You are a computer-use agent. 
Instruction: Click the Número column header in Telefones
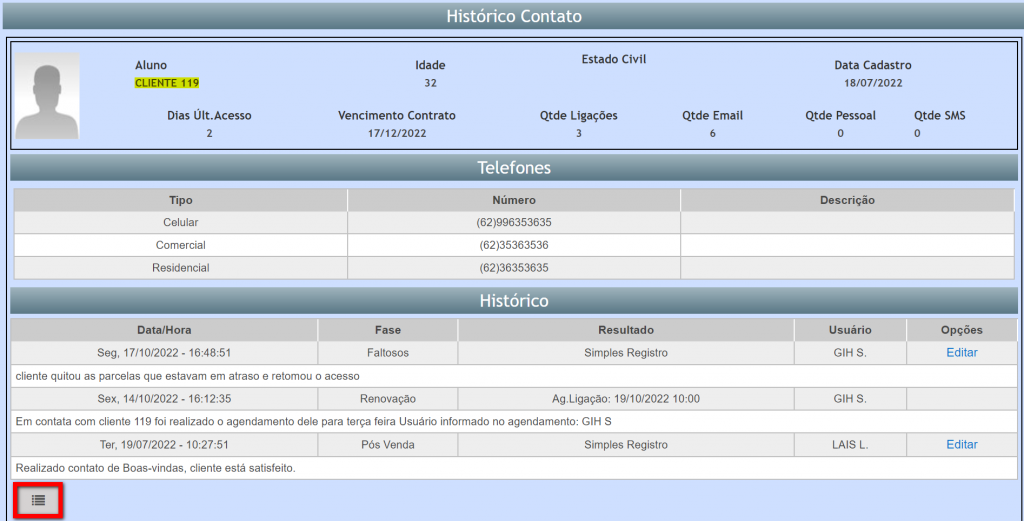(514, 200)
